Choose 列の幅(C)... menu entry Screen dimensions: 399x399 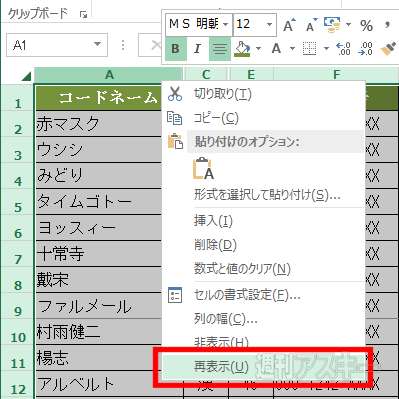[x=263, y=319]
